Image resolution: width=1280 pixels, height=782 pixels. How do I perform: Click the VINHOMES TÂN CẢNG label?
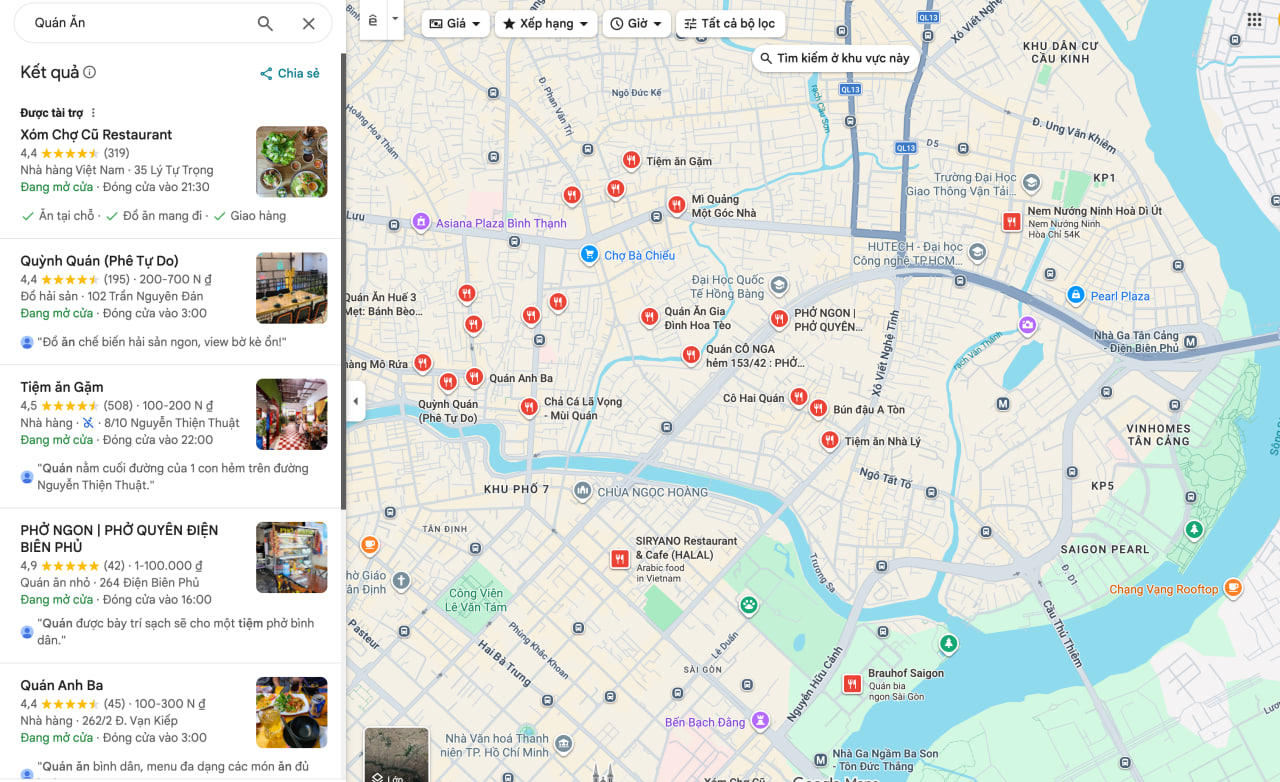click(x=1159, y=435)
